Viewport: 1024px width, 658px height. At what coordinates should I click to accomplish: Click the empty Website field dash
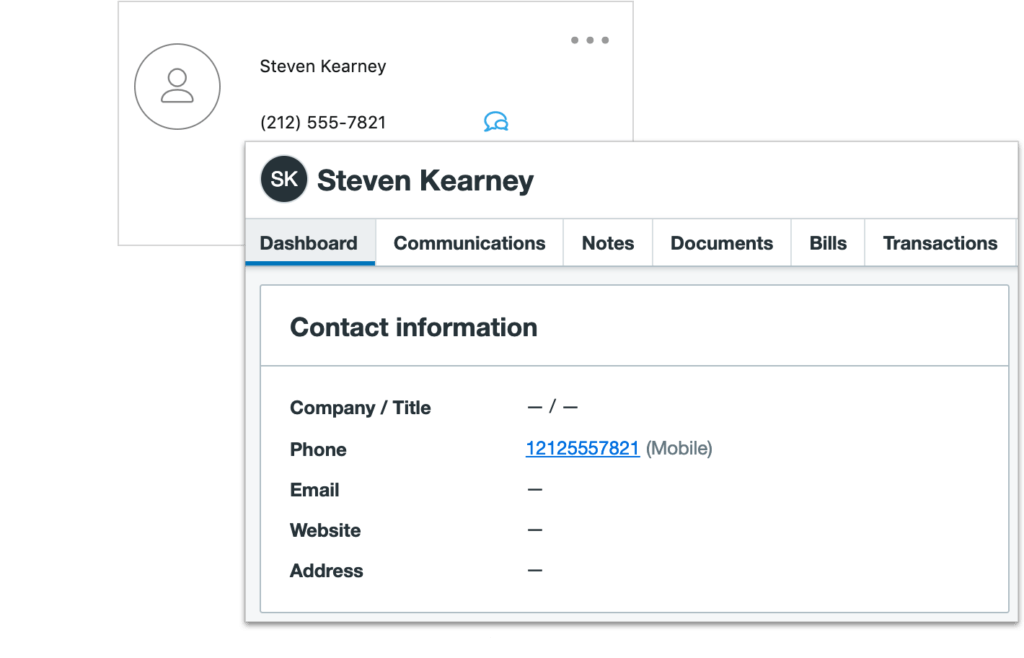[x=534, y=530]
